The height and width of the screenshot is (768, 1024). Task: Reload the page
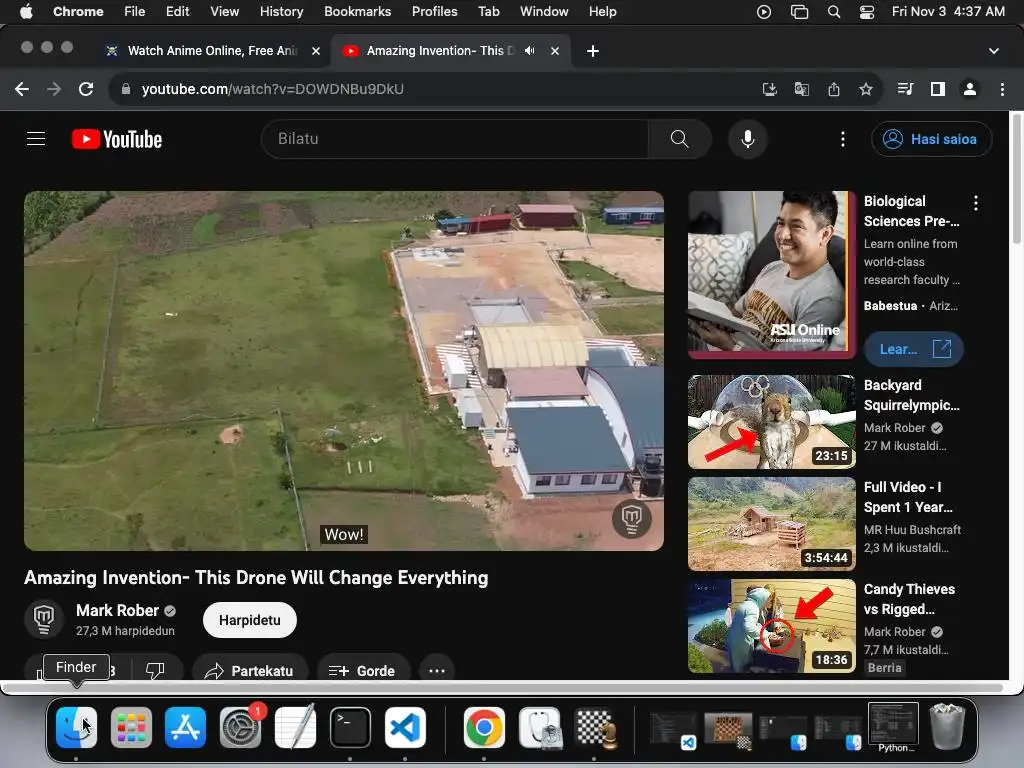tap(86, 89)
